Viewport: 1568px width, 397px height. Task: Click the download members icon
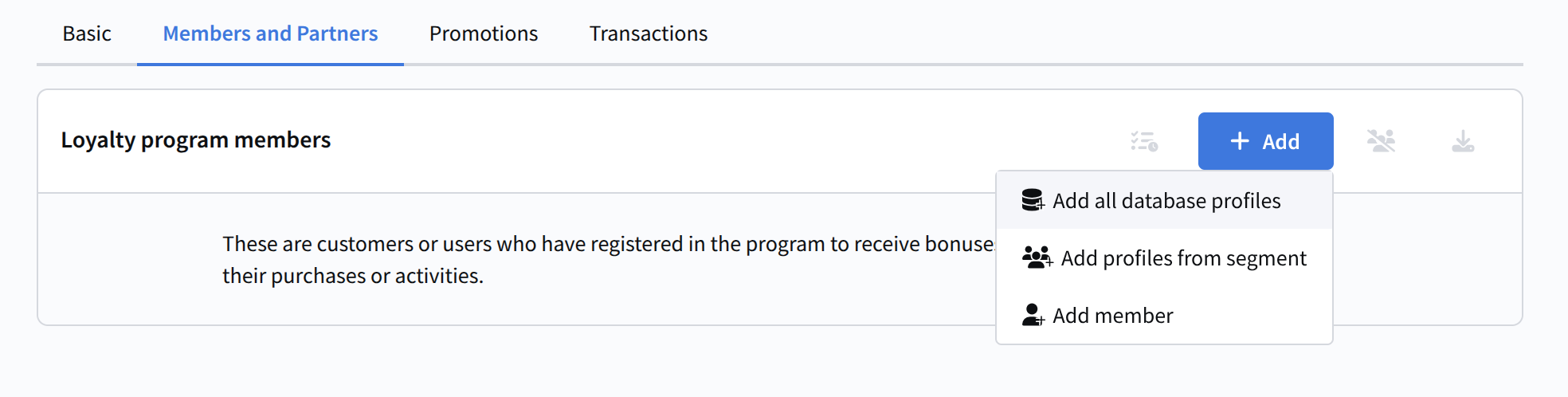[1463, 142]
